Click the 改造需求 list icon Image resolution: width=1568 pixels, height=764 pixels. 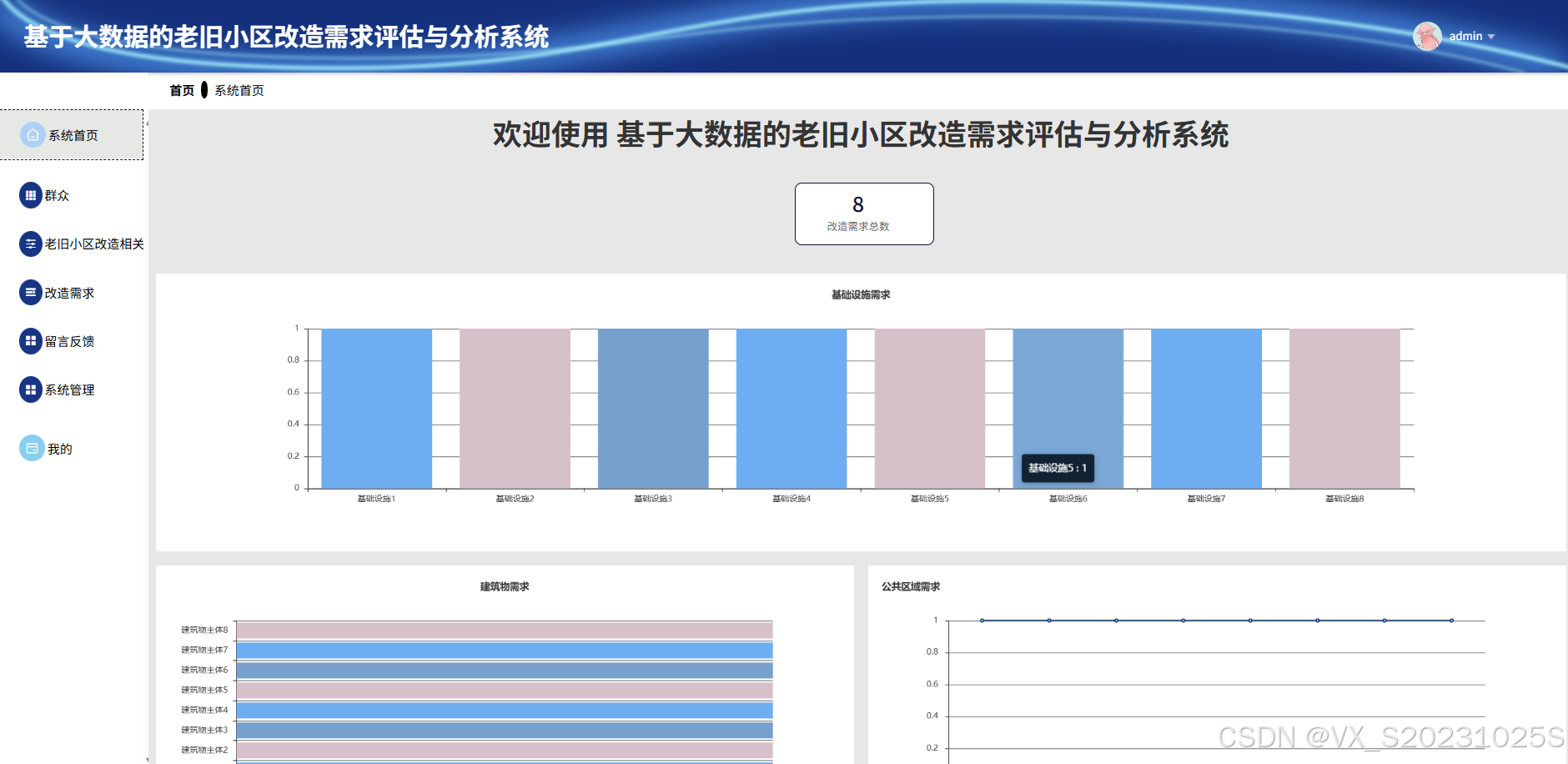[31, 293]
